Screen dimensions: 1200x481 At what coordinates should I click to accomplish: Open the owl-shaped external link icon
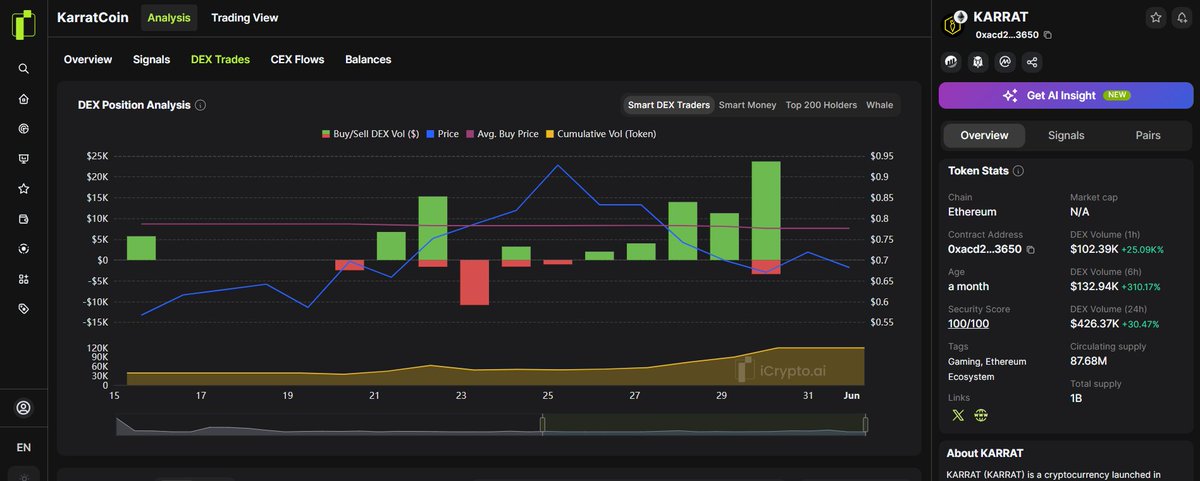point(978,62)
